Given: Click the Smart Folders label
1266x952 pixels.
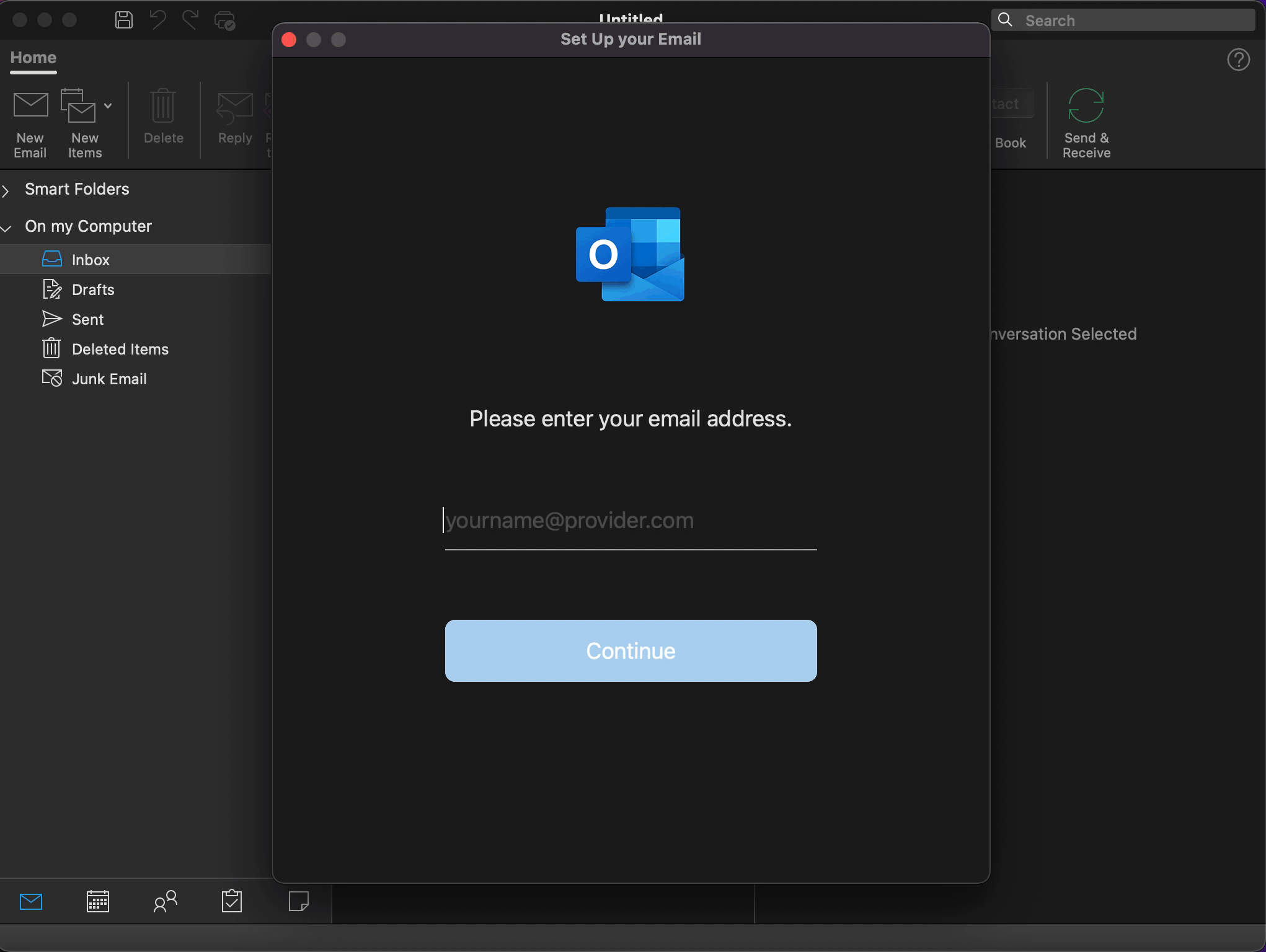Looking at the screenshot, I should pos(77,189).
